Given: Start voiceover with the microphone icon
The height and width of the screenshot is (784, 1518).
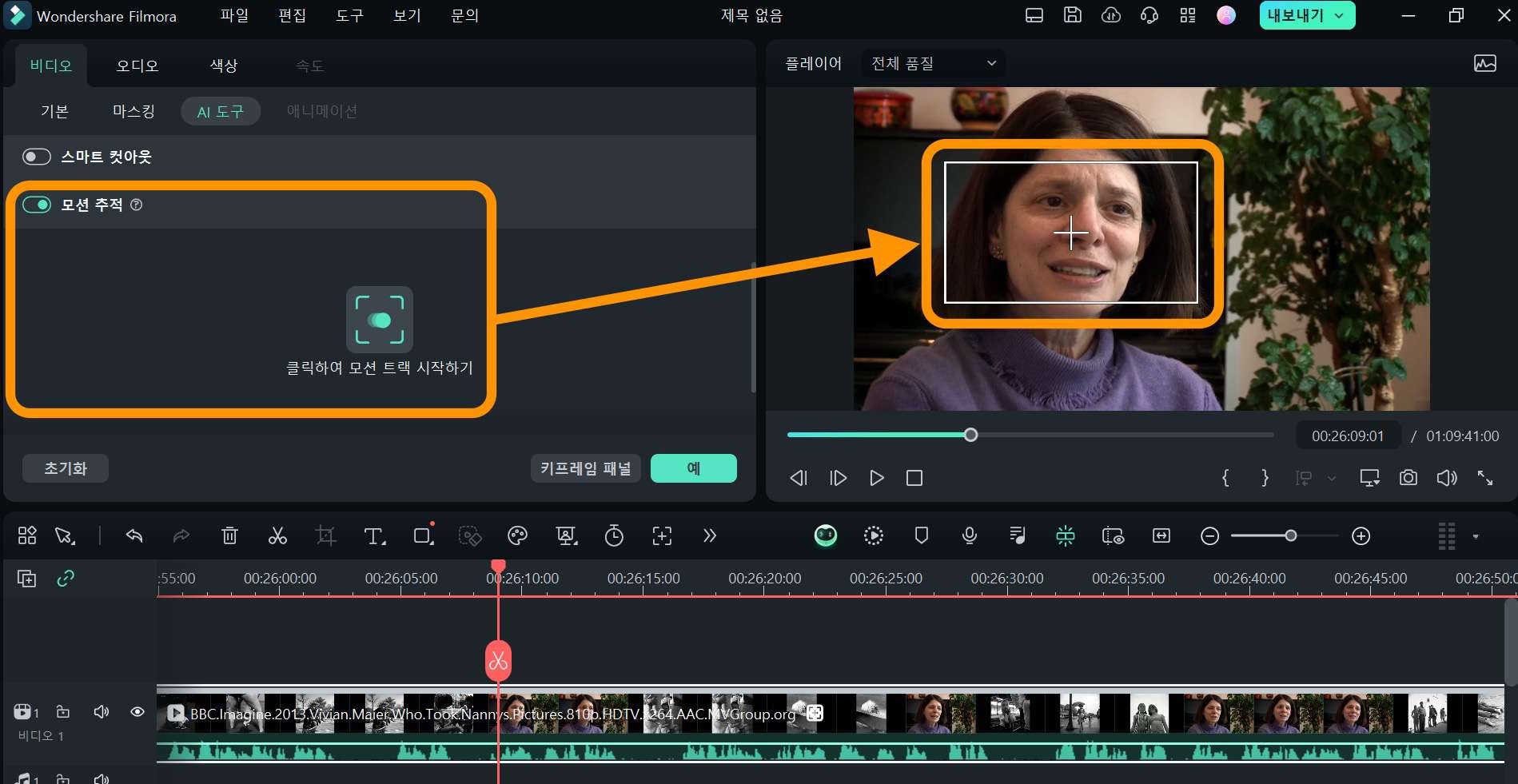Looking at the screenshot, I should [970, 535].
